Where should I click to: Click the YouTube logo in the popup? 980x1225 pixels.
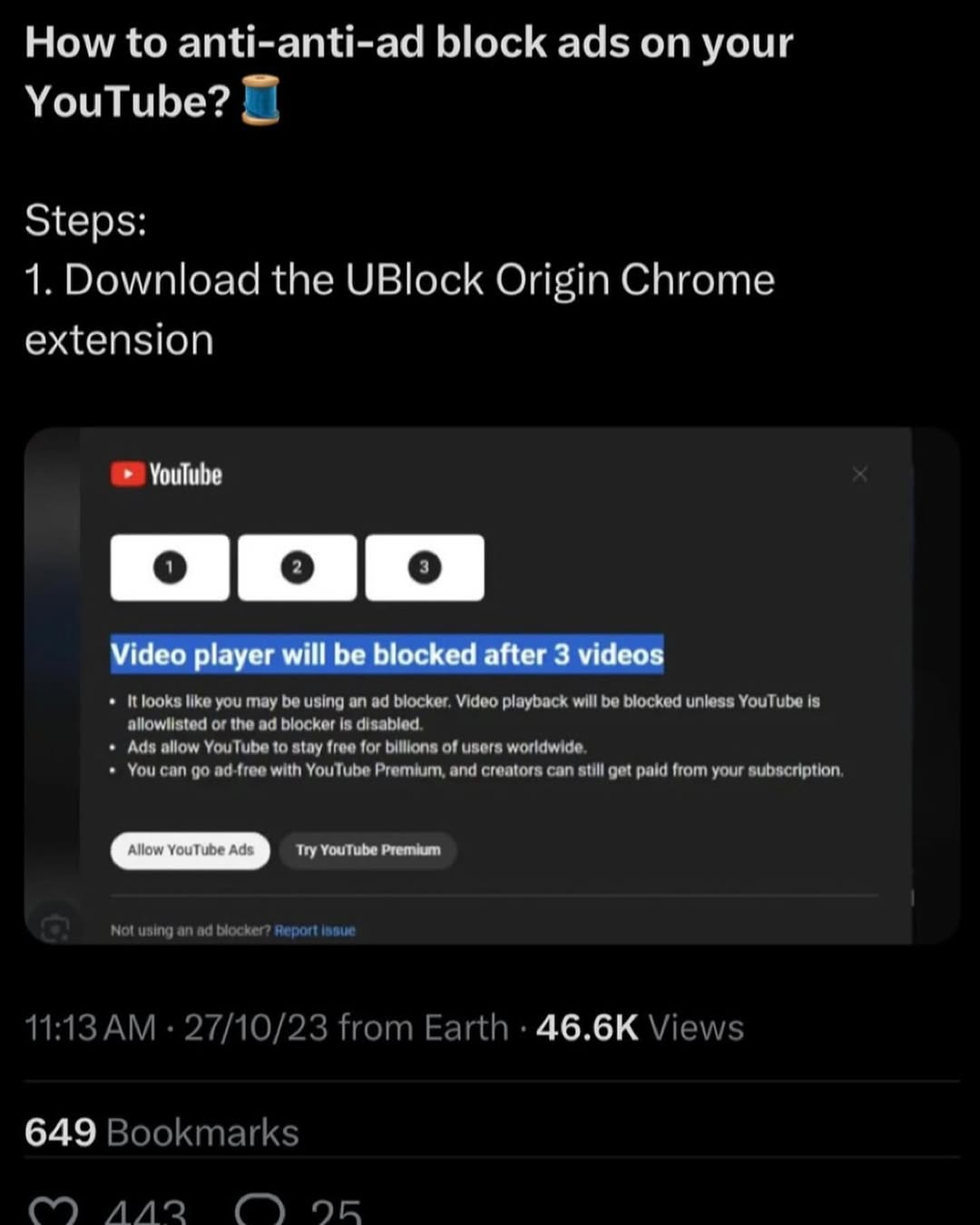click(x=166, y=475)
